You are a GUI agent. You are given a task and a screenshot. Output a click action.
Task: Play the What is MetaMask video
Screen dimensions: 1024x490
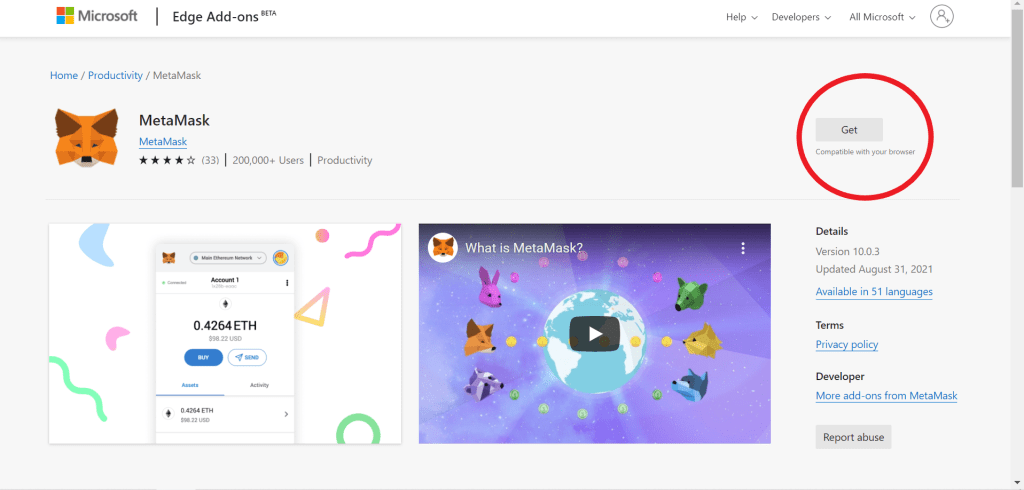pos(594,333)
